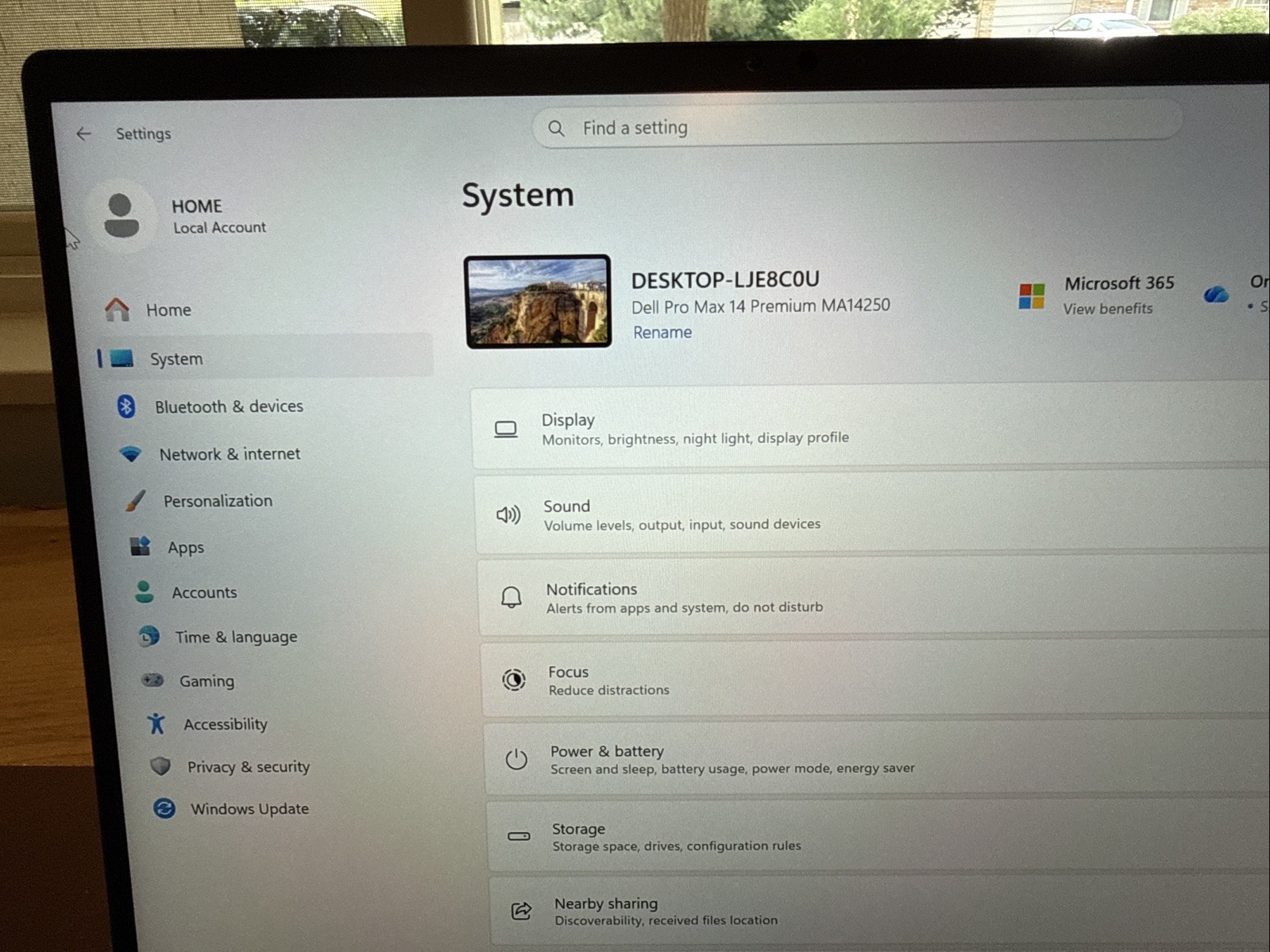The height and width of the screenshot is (952, 1270).
Task: Click the Privacy & security shield icon
Action: pos(160,766)
